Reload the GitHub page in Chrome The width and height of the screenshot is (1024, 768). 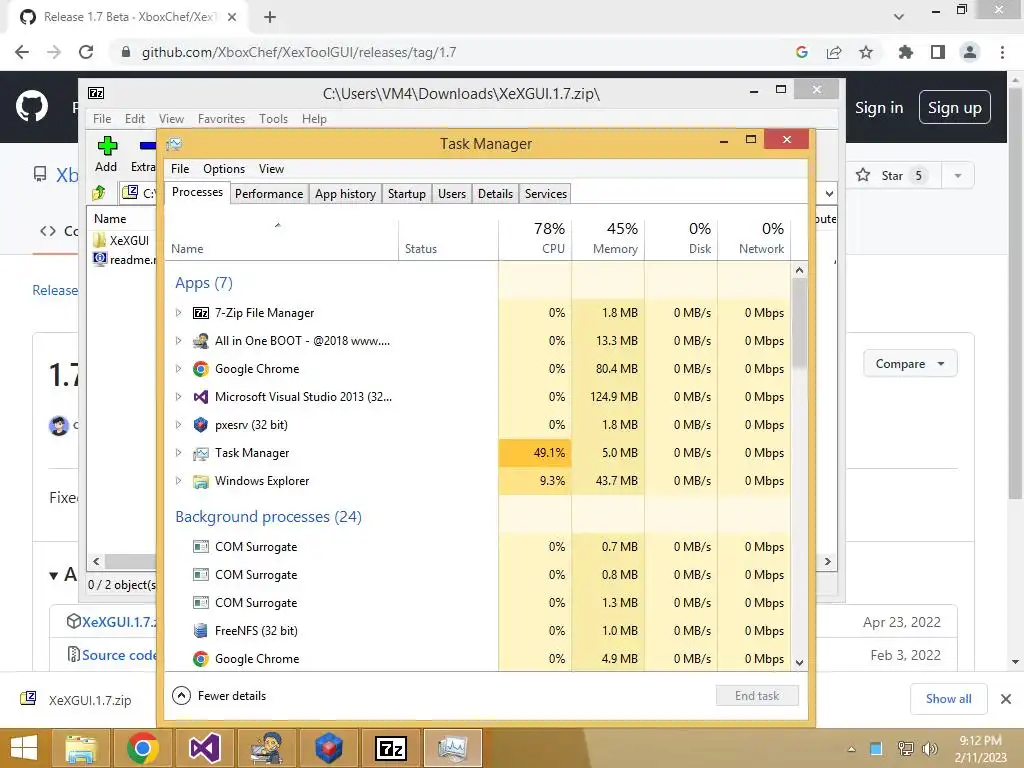click(86, 52)
